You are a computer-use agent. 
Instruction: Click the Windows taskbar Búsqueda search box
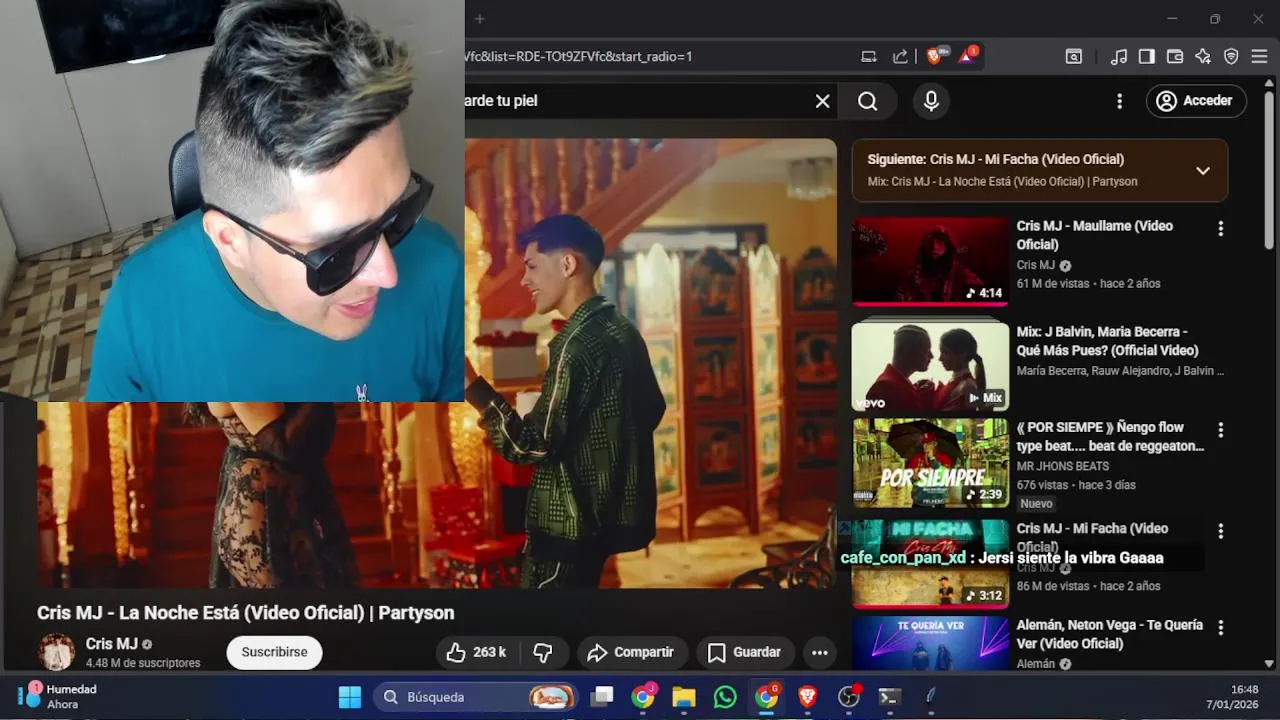[x=475, y=697]
